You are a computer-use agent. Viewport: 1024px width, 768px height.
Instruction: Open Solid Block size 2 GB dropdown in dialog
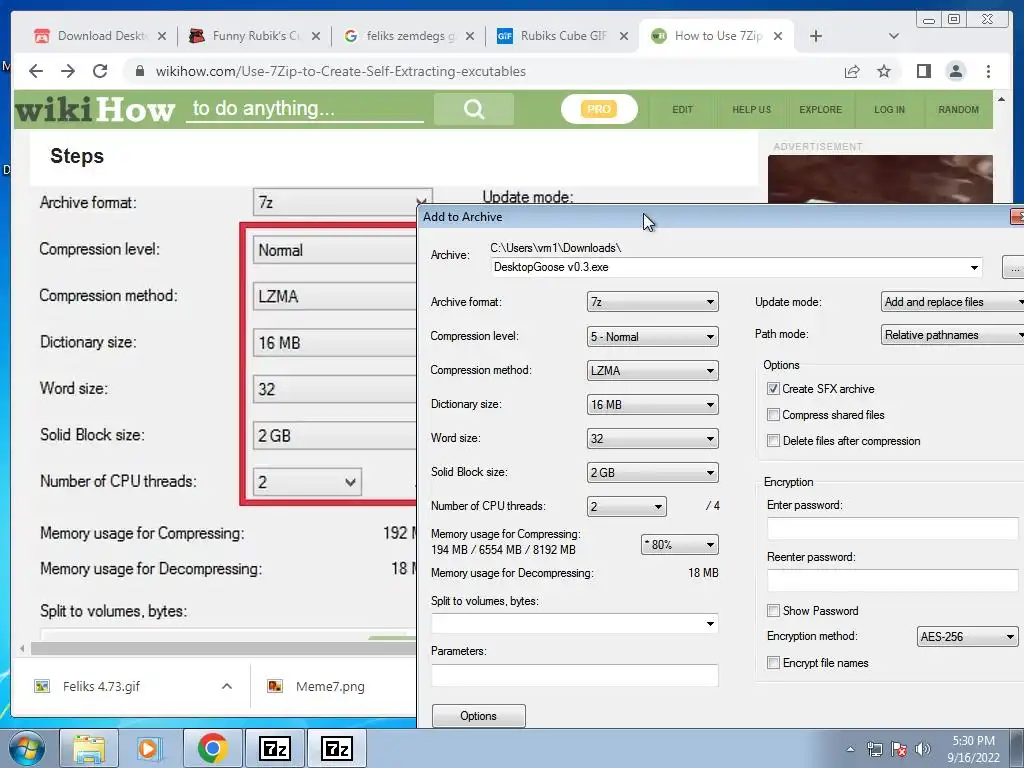[652, 472]
